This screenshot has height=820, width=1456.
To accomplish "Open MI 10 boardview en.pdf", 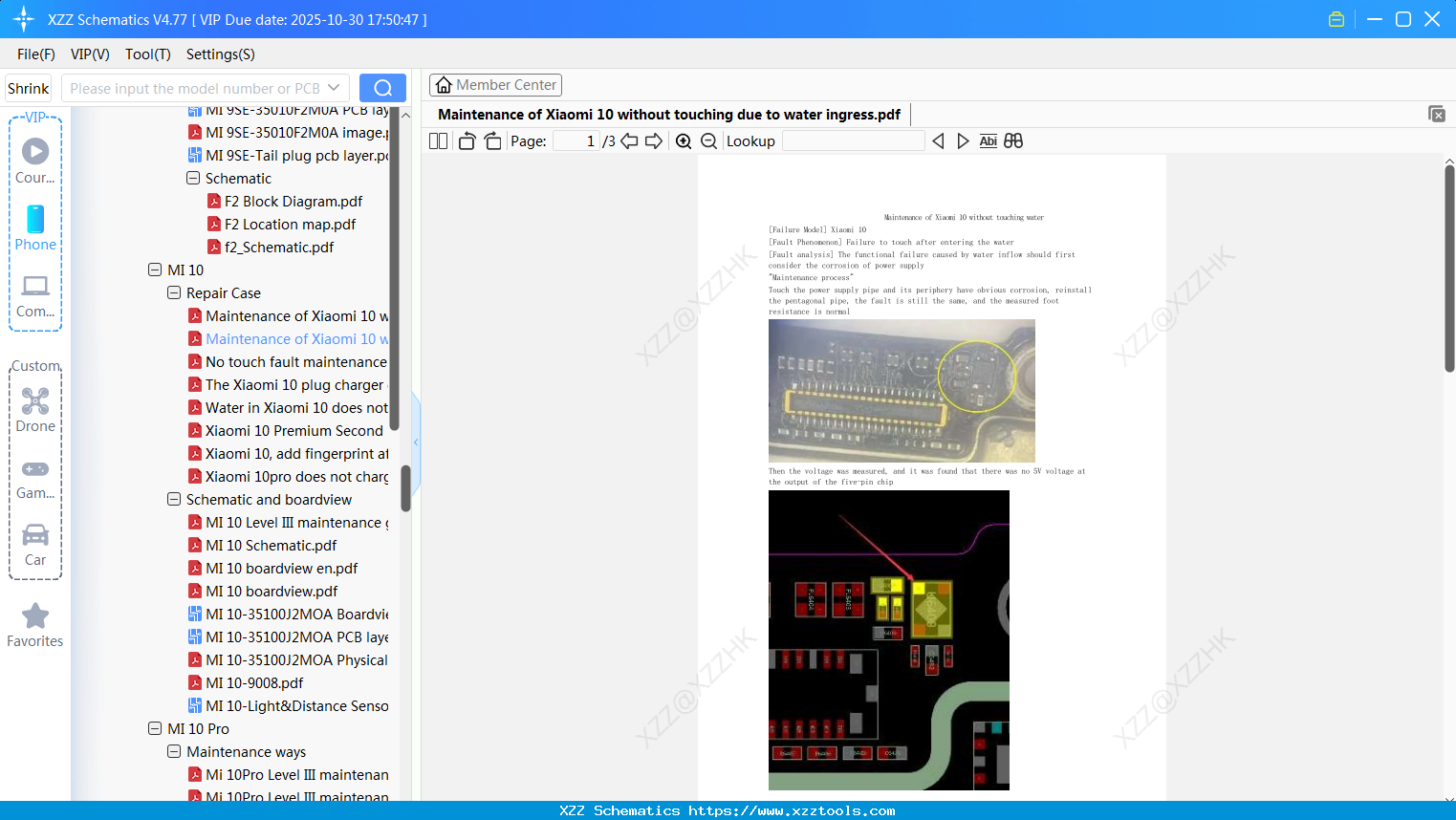I will (282, 568).
